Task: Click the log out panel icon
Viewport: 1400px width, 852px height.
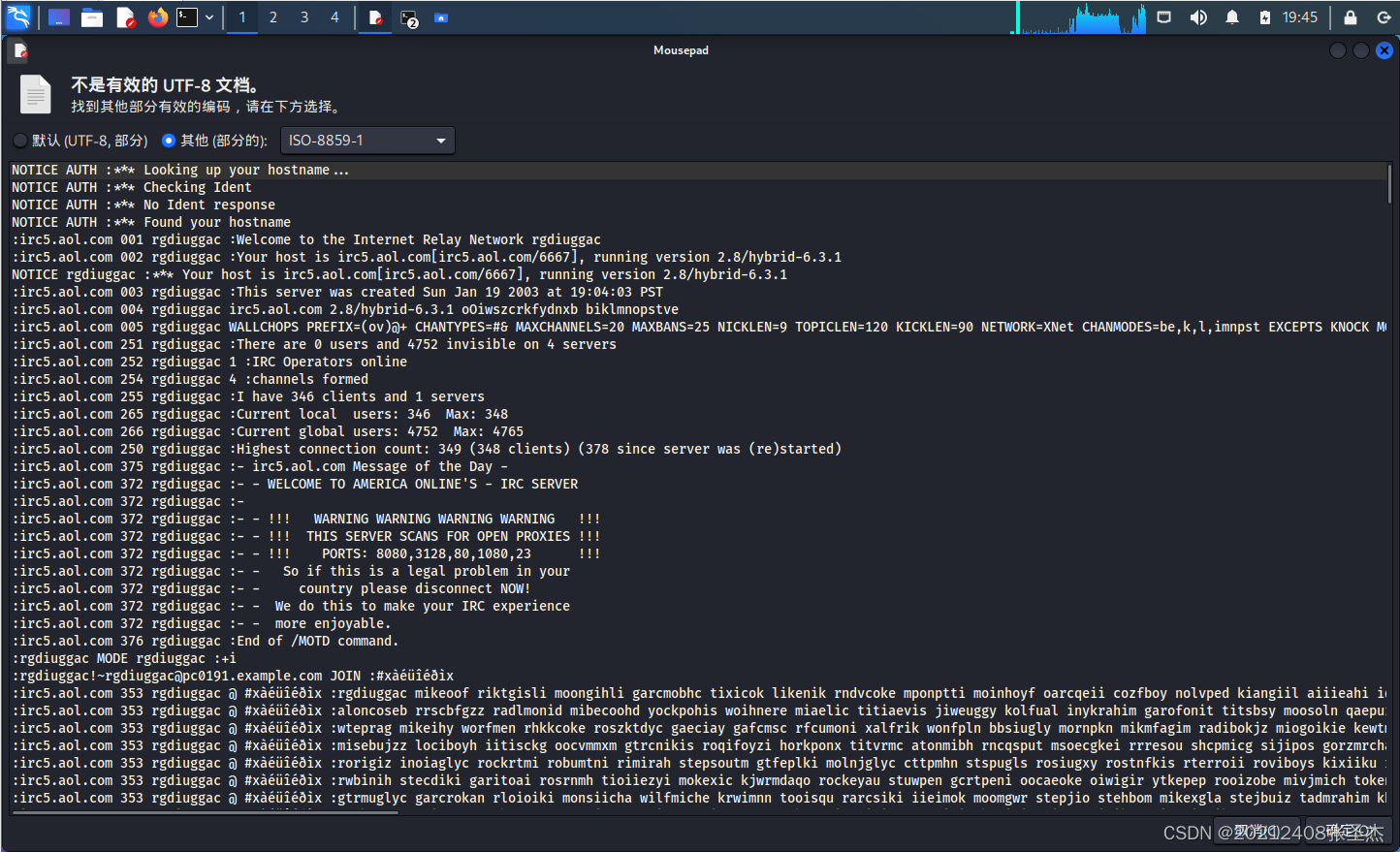Action: (x=1384, y=17)
